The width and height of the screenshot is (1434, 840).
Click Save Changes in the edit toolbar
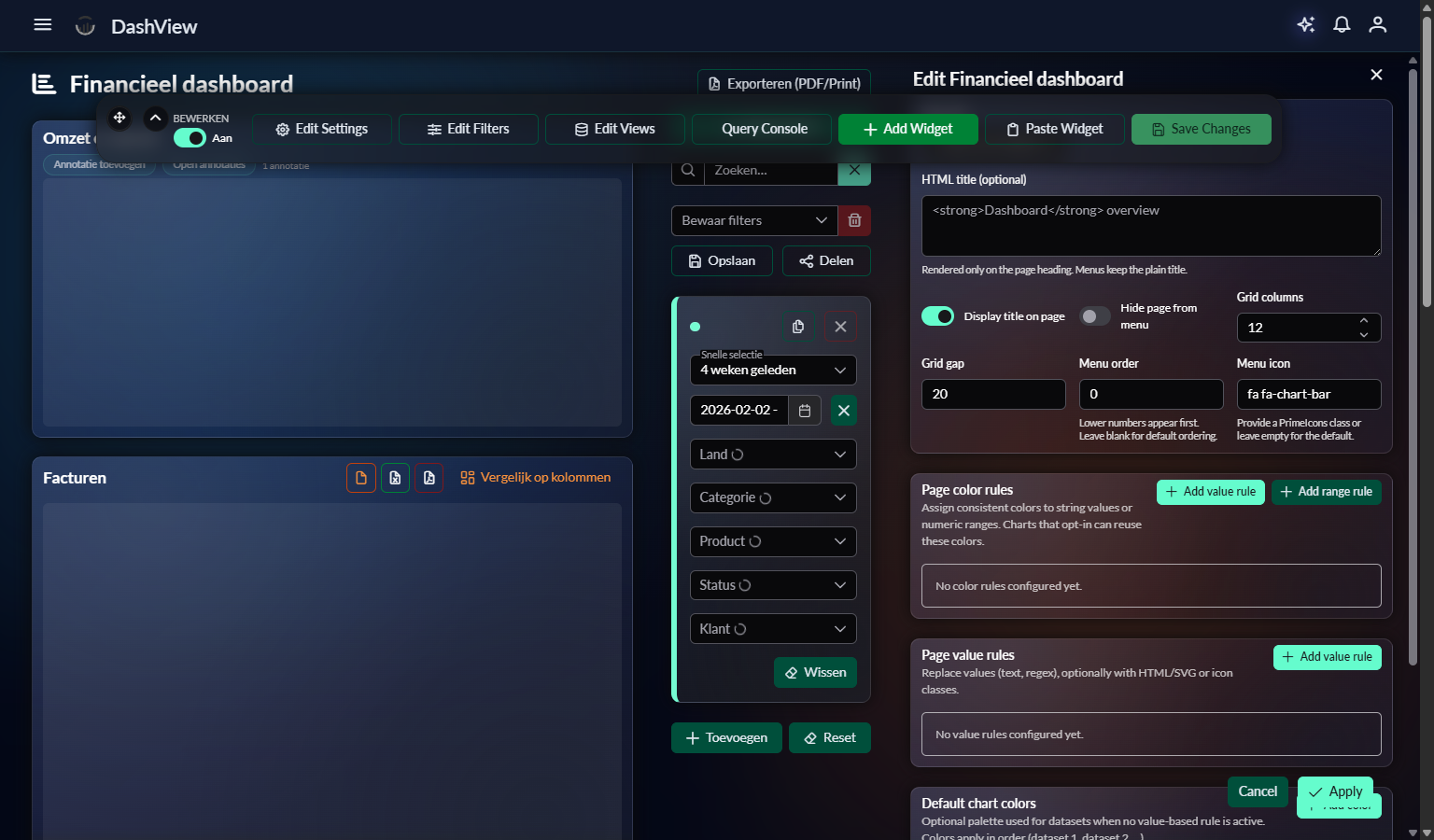1201,129
